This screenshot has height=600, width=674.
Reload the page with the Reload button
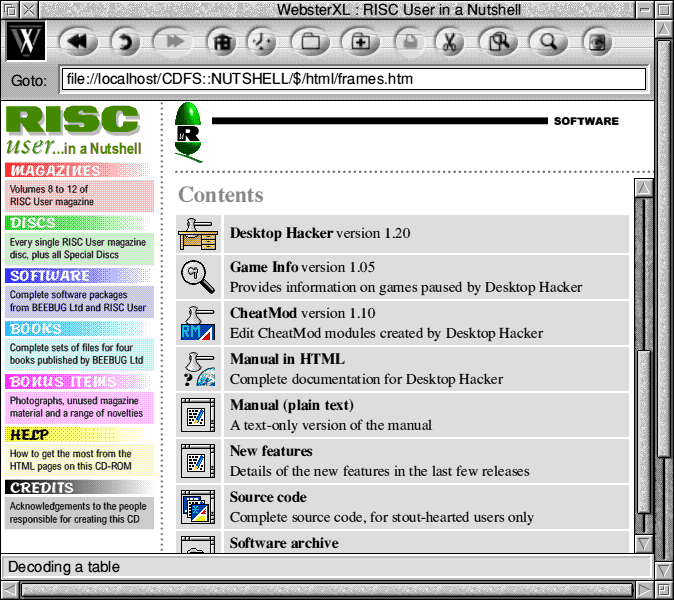click(x=125, y=42)
